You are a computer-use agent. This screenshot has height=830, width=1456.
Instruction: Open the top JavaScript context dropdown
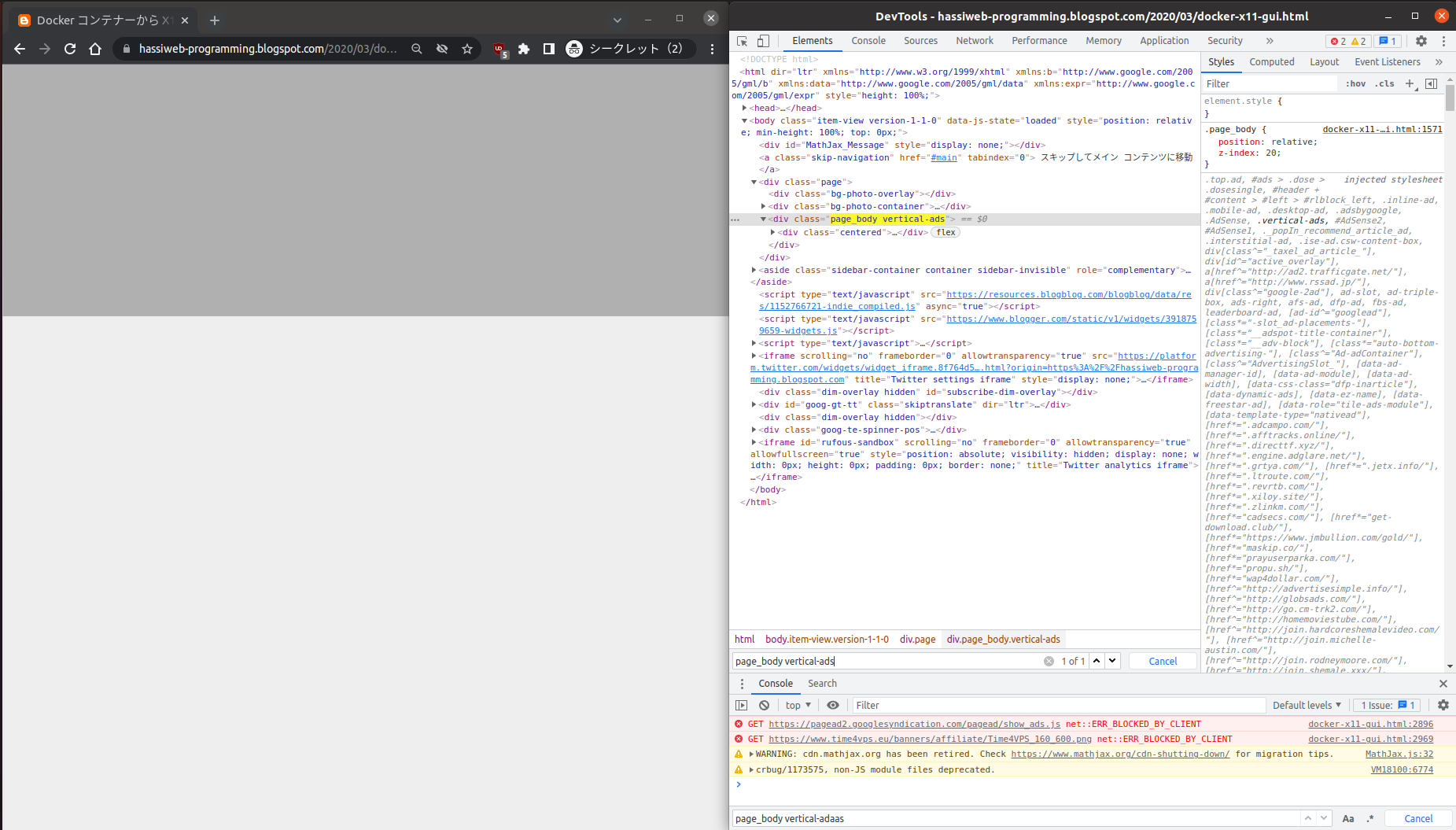click(x=798, y=706)
